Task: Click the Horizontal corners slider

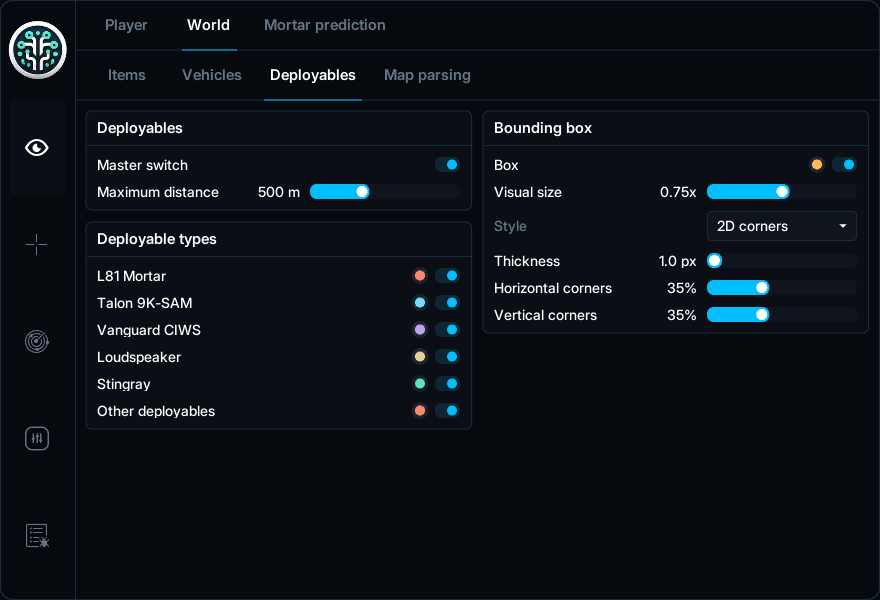Action: pos(782,288)
